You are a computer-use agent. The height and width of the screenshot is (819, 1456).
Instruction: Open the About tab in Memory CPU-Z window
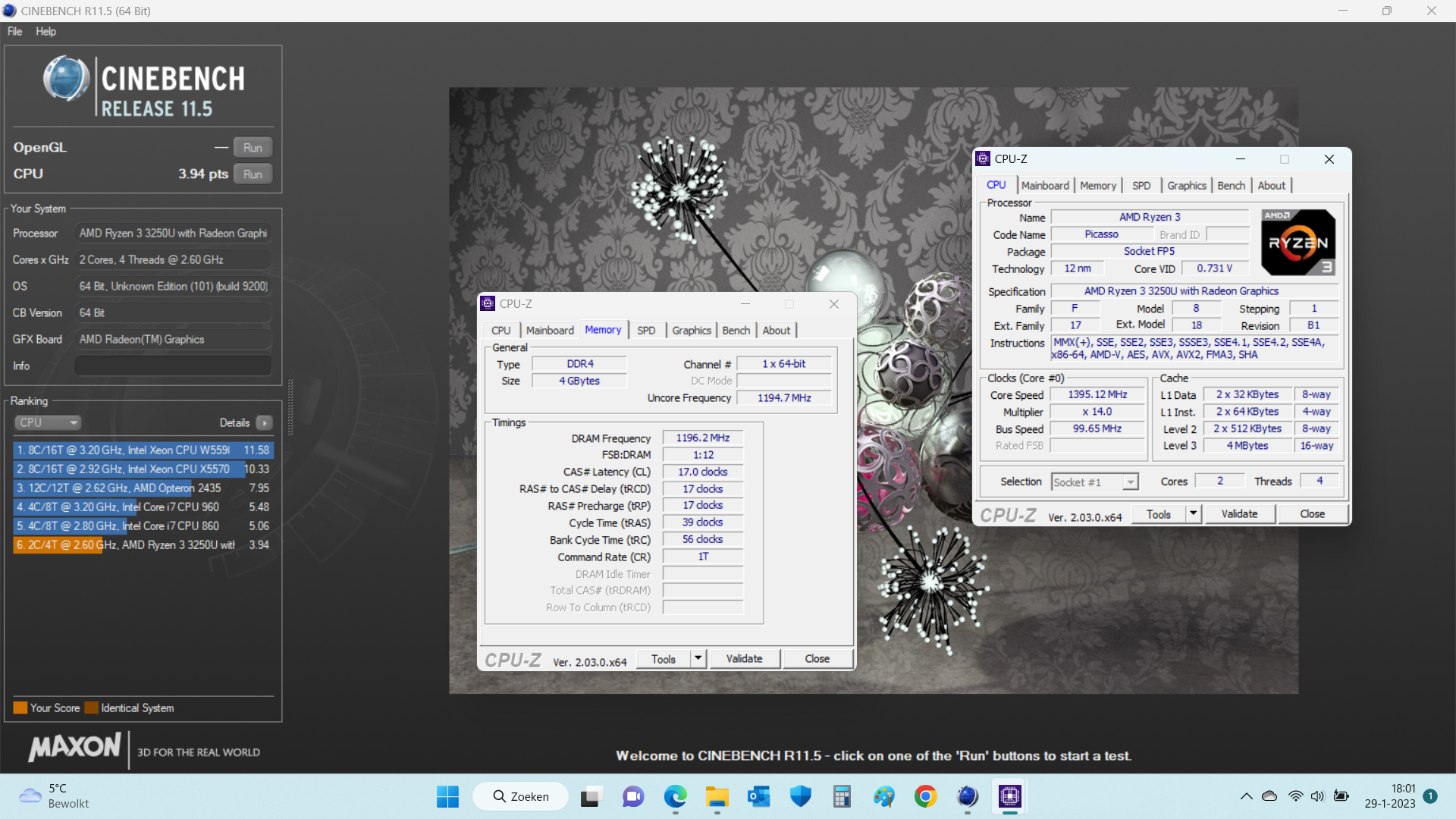point(776,331)
